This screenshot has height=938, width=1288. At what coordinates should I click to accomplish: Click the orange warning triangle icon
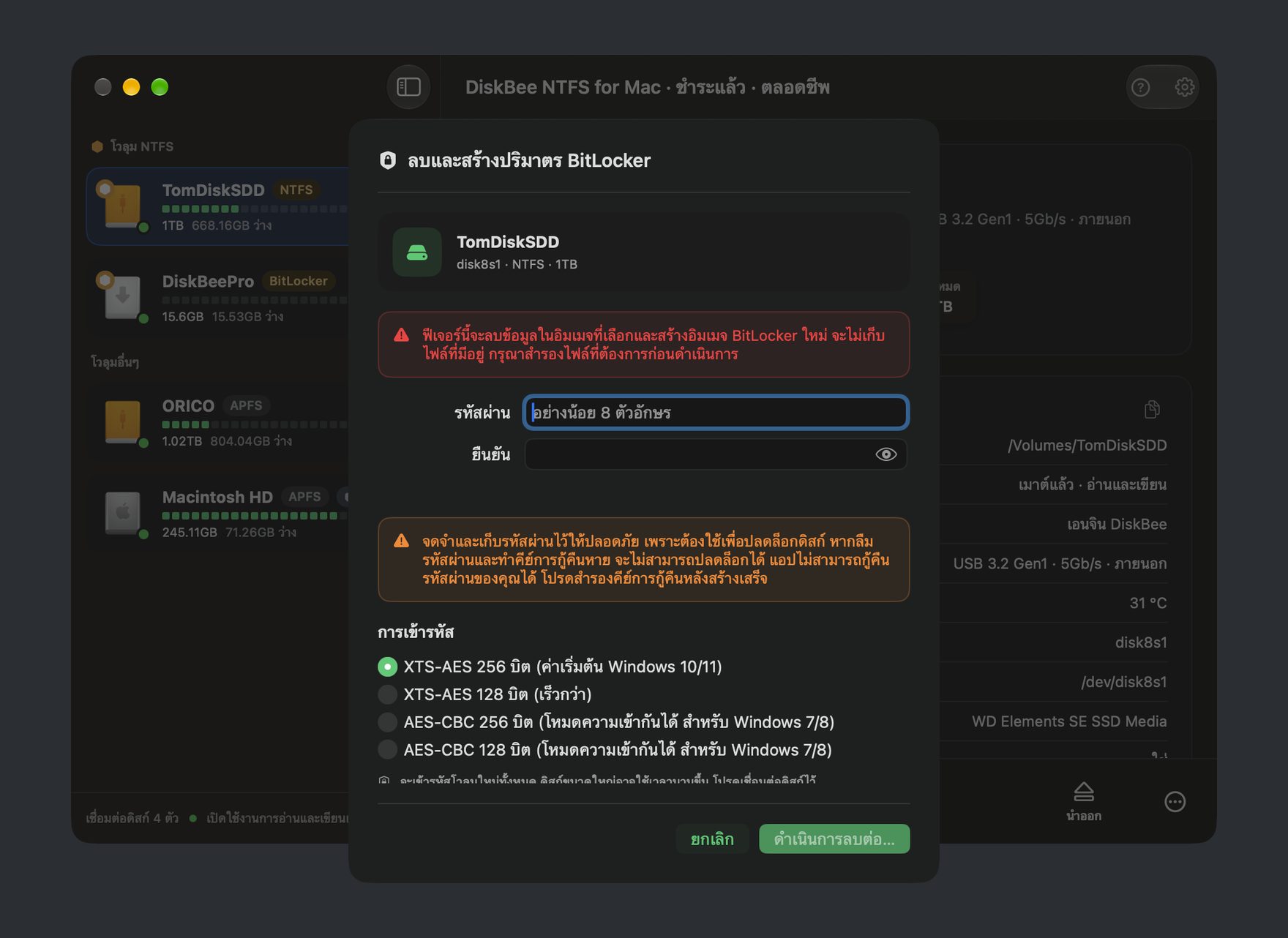[401, 541]
